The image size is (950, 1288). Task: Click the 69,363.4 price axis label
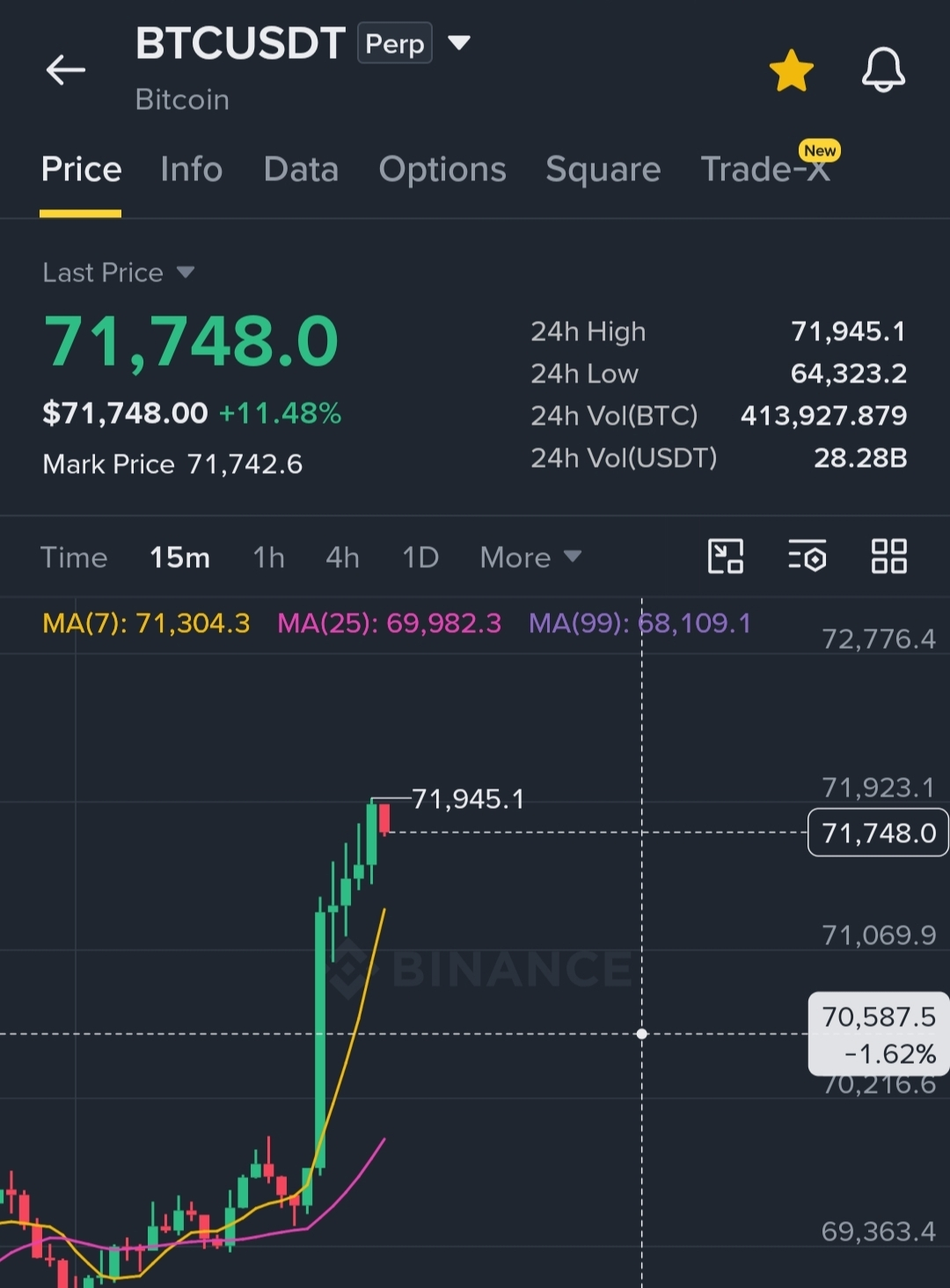pos(879,1232)
